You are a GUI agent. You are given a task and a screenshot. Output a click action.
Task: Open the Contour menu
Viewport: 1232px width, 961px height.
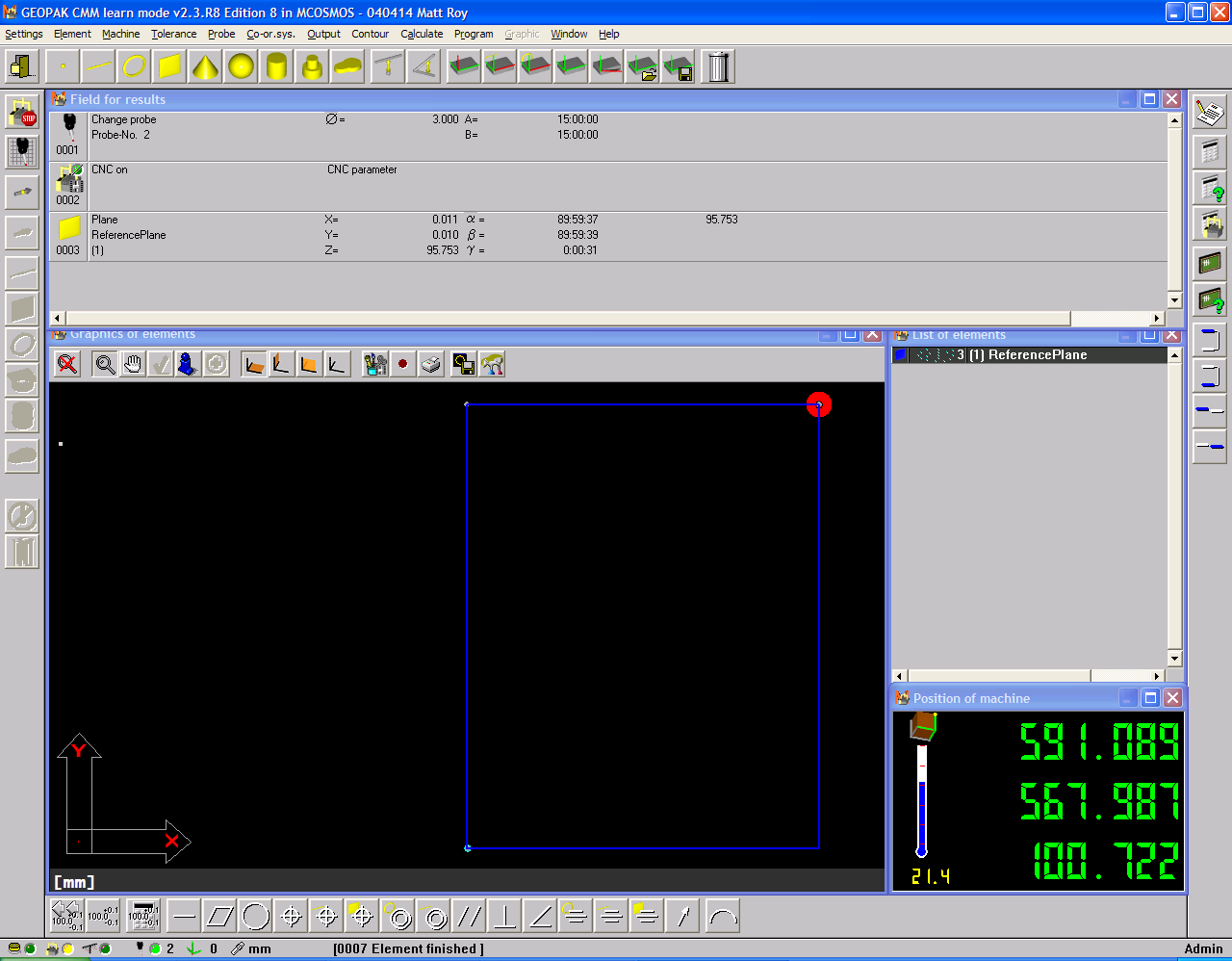(371, 34)
